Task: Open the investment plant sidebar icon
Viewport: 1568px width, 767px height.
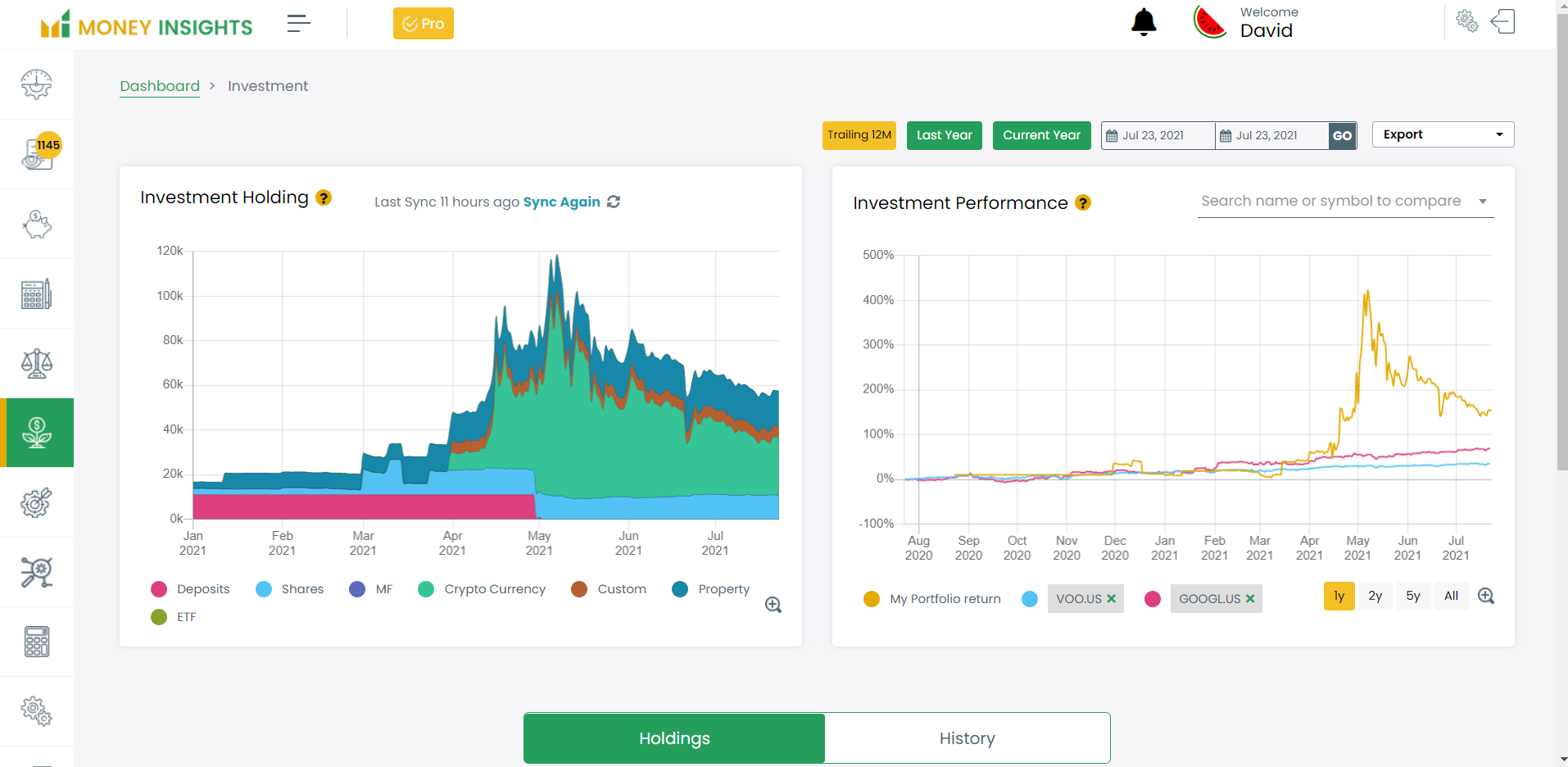Action: 37,433
